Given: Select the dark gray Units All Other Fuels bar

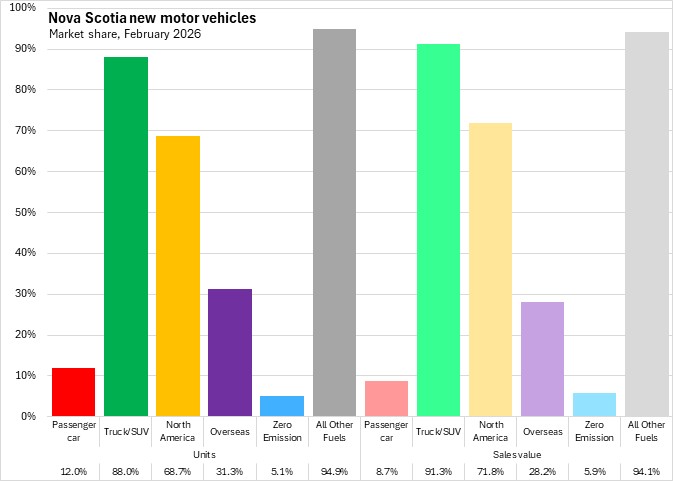Looking at the screenshot, I should tap(334, 222).
